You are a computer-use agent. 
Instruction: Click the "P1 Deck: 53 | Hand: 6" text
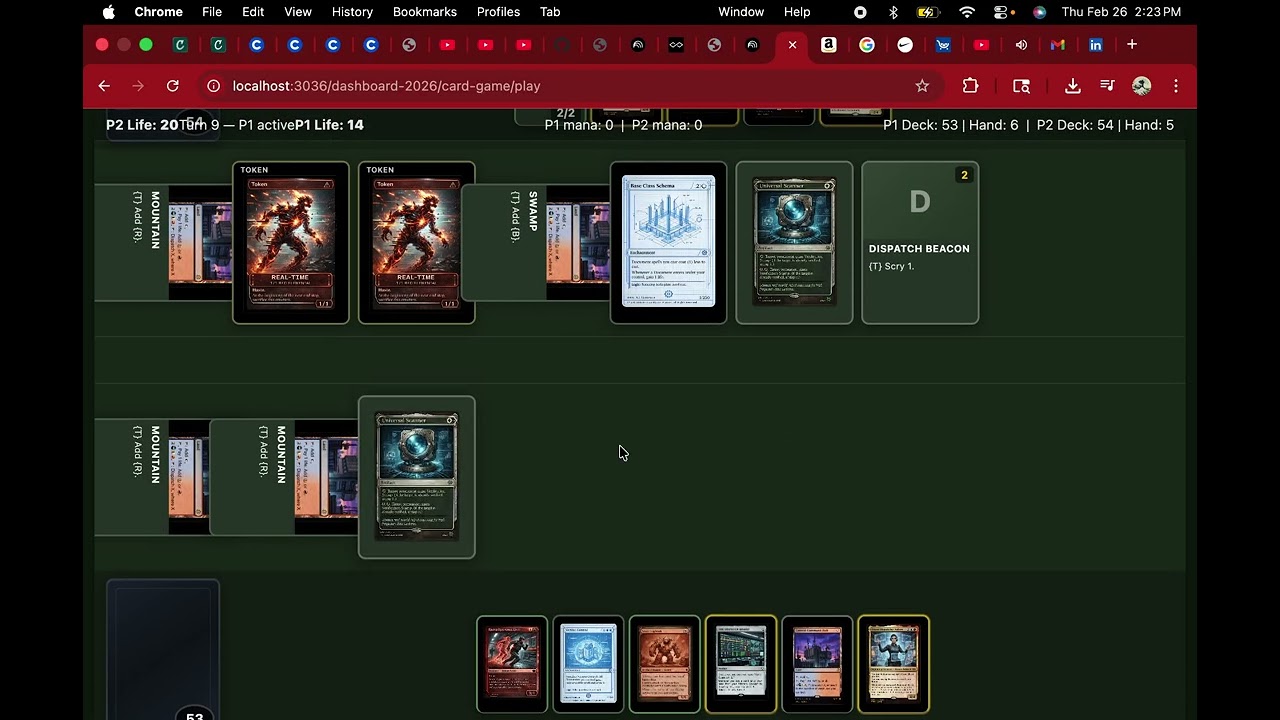click(951, 125)
